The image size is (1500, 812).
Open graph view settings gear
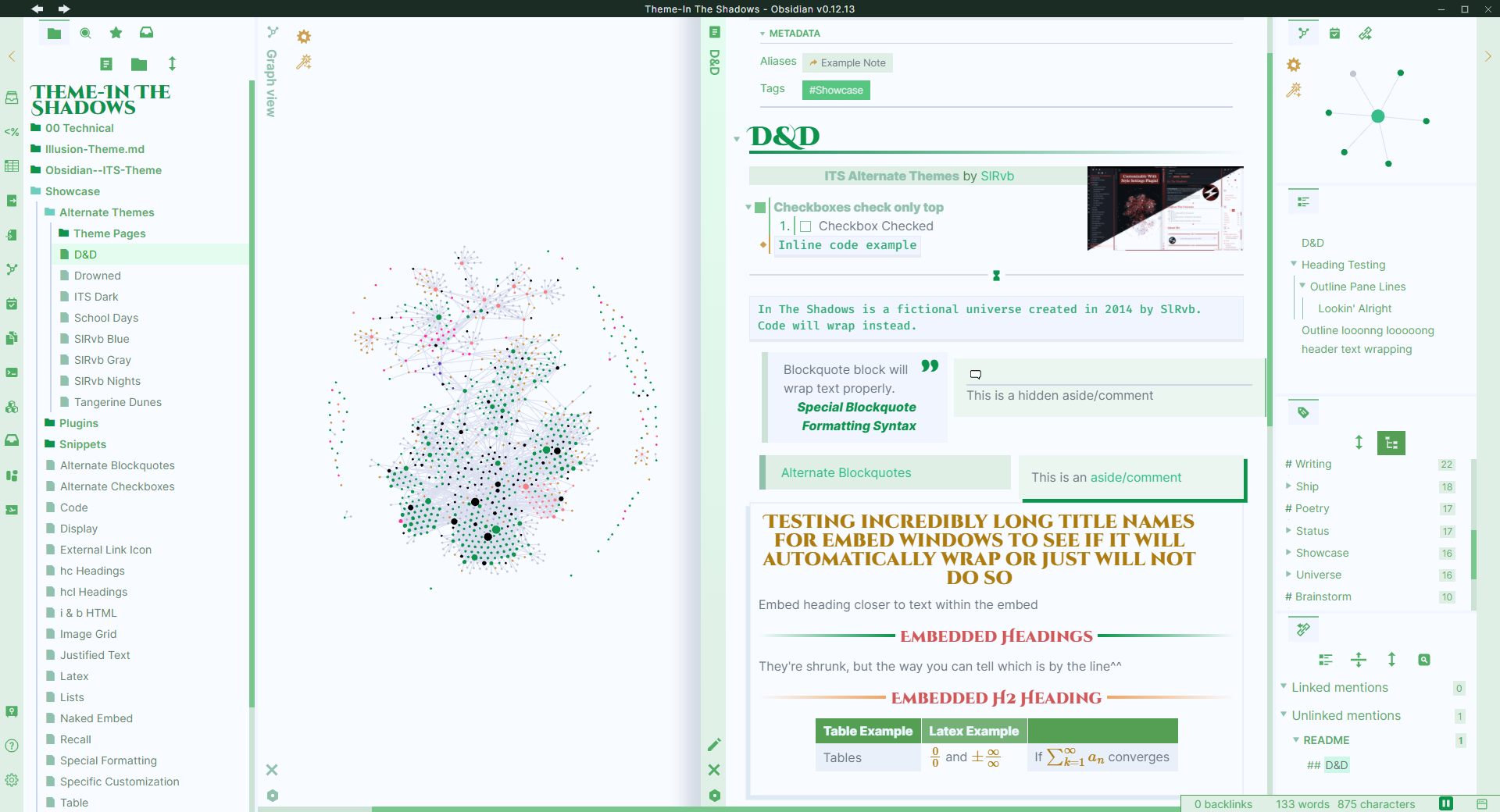pyautogui.click(x=304, y=37)
